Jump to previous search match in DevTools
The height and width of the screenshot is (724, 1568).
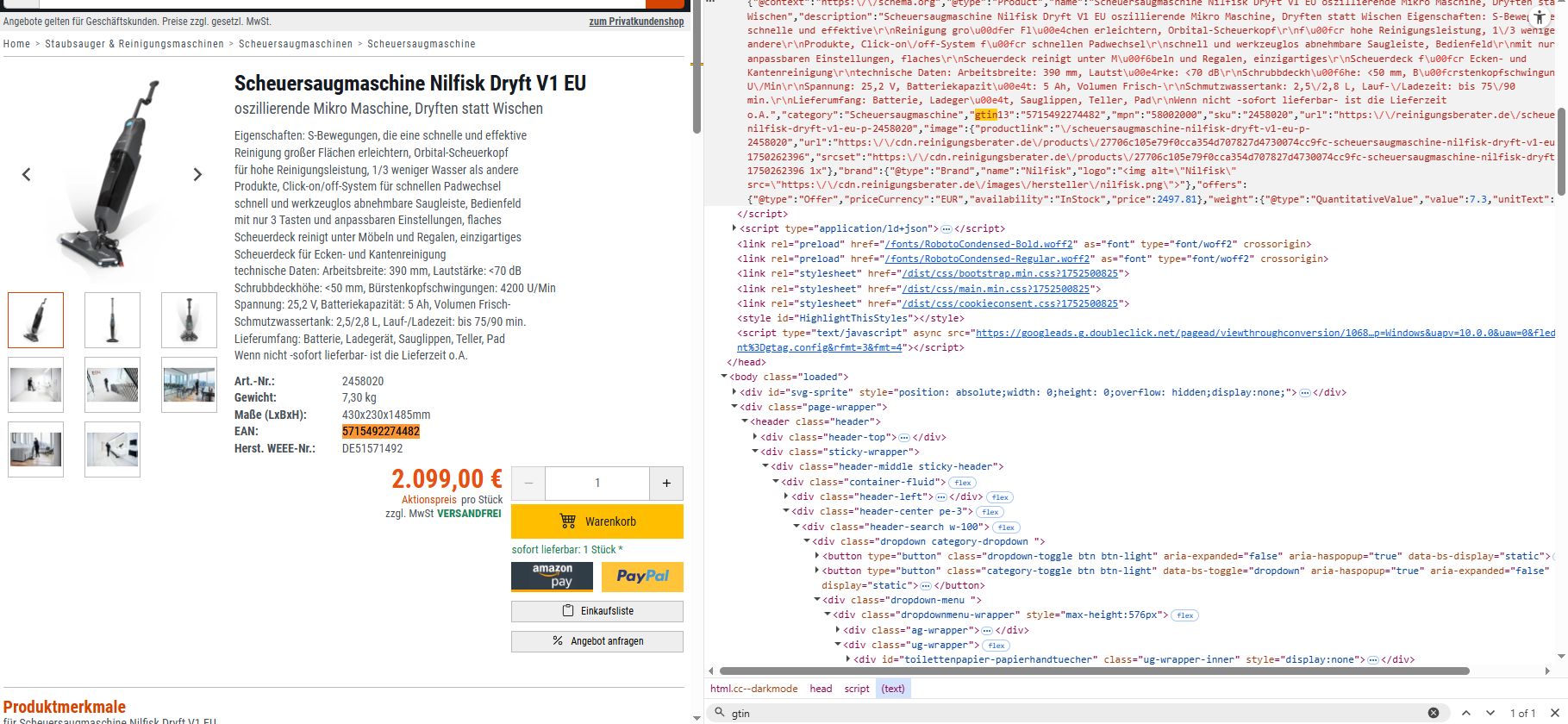point(1466,713)
